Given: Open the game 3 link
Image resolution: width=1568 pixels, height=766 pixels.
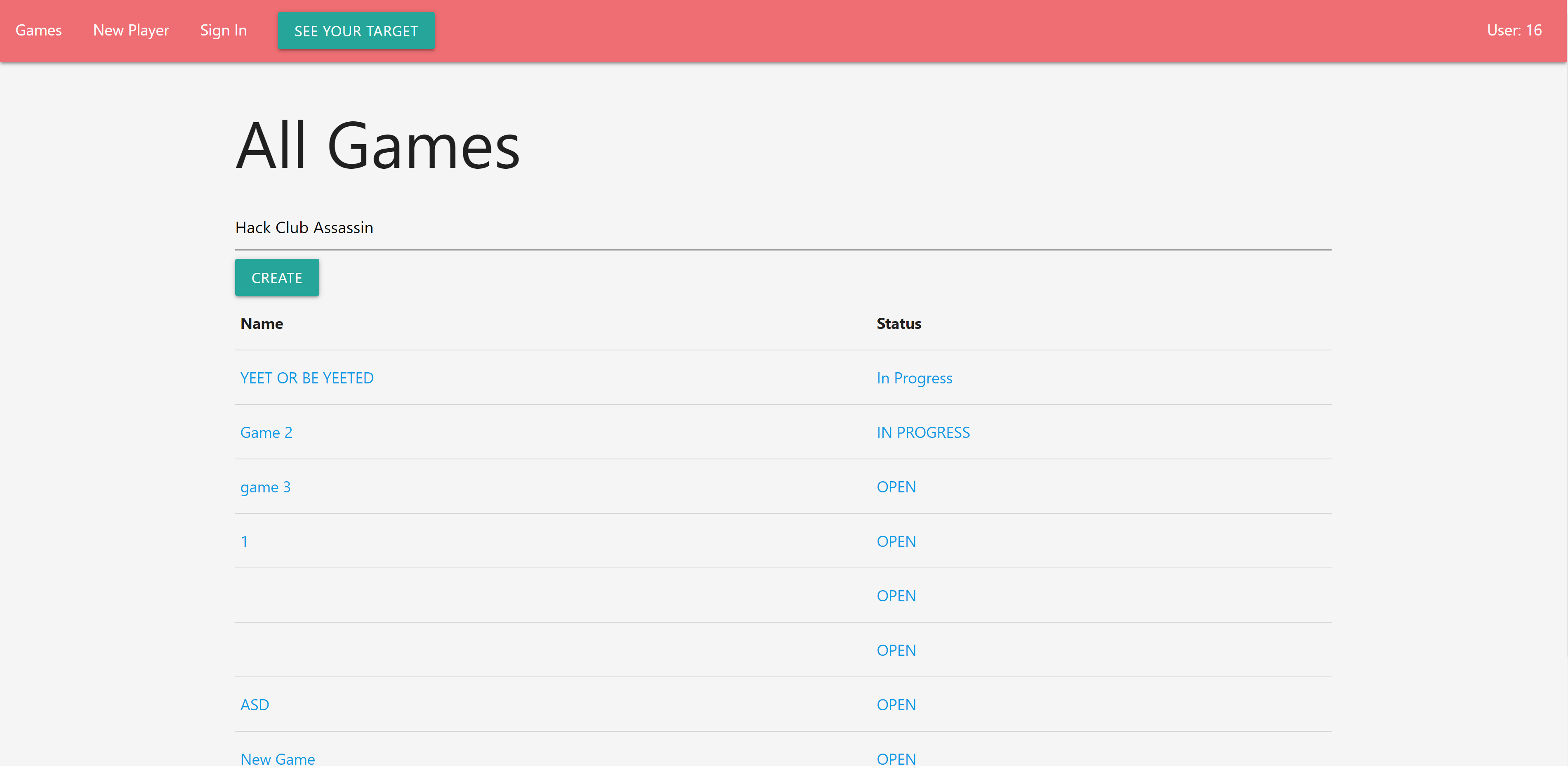Looking at the screenshot, I should click(265, 487).
